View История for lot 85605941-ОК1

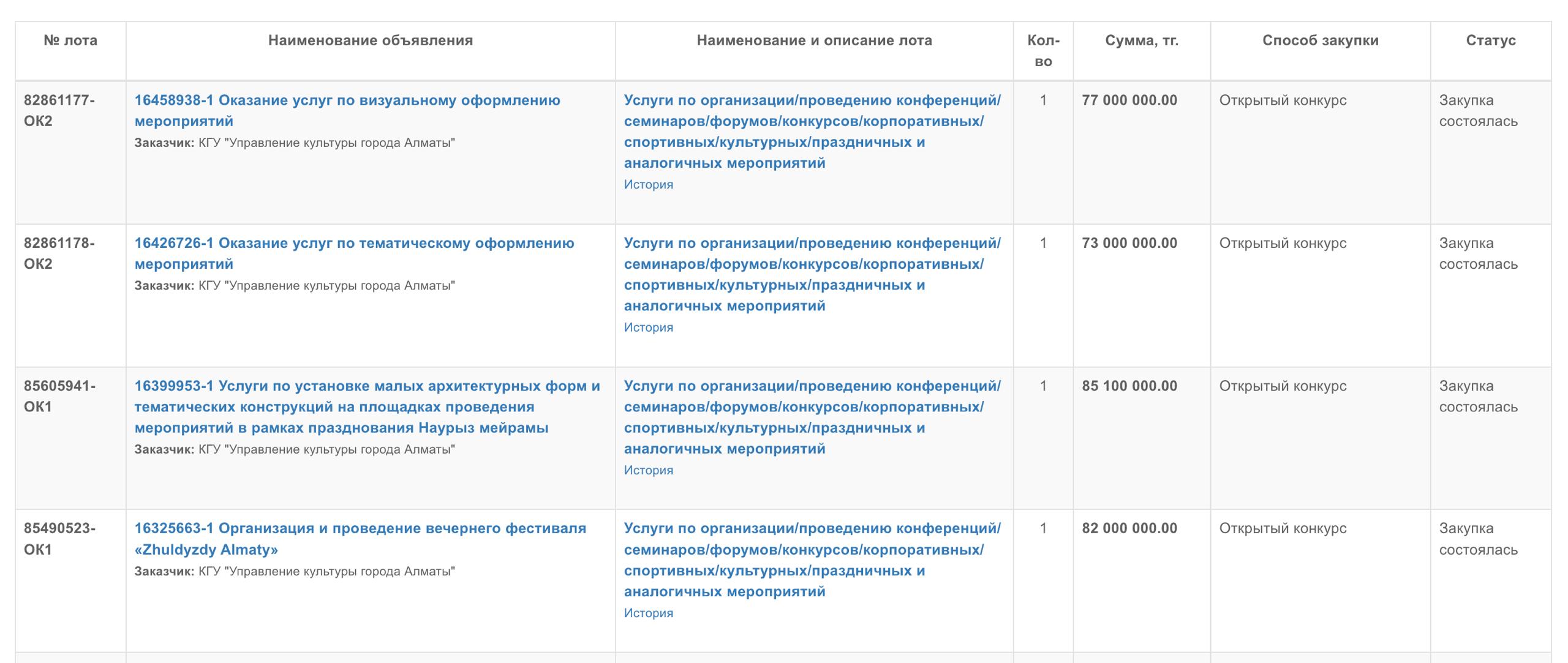pyautogui.click(x=648, y=470)
